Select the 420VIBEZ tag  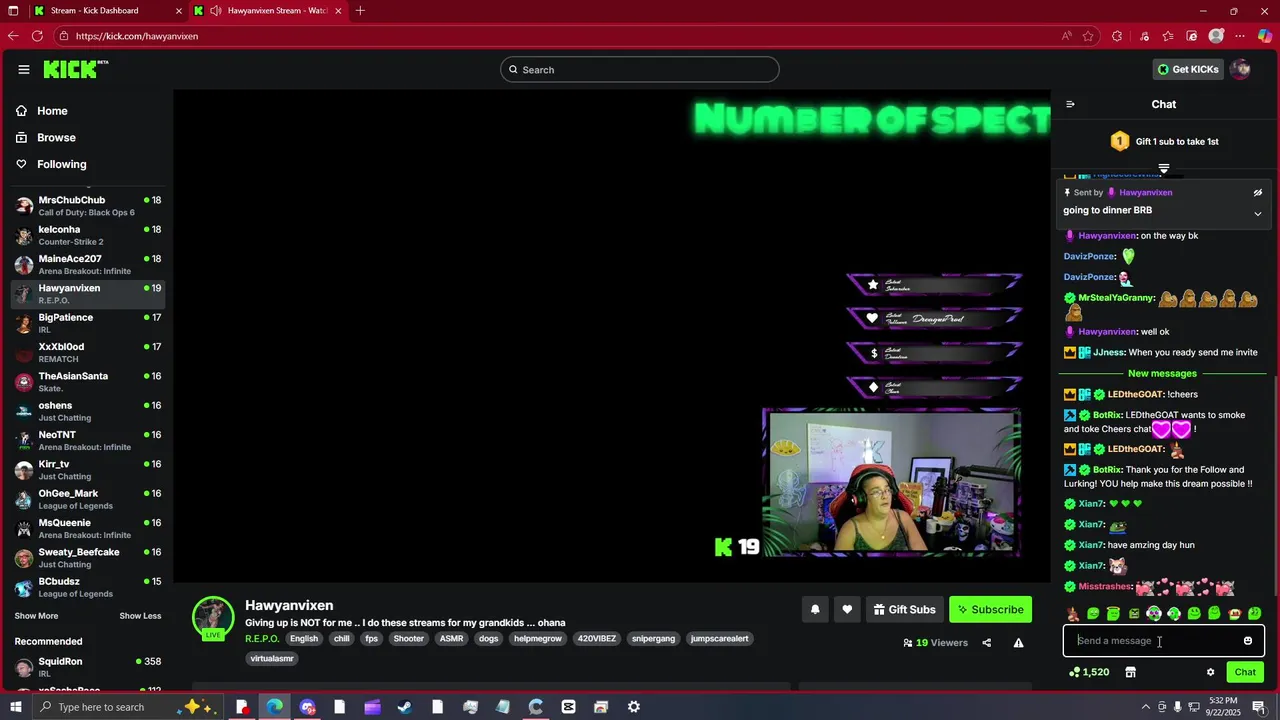tap(597, 638)
